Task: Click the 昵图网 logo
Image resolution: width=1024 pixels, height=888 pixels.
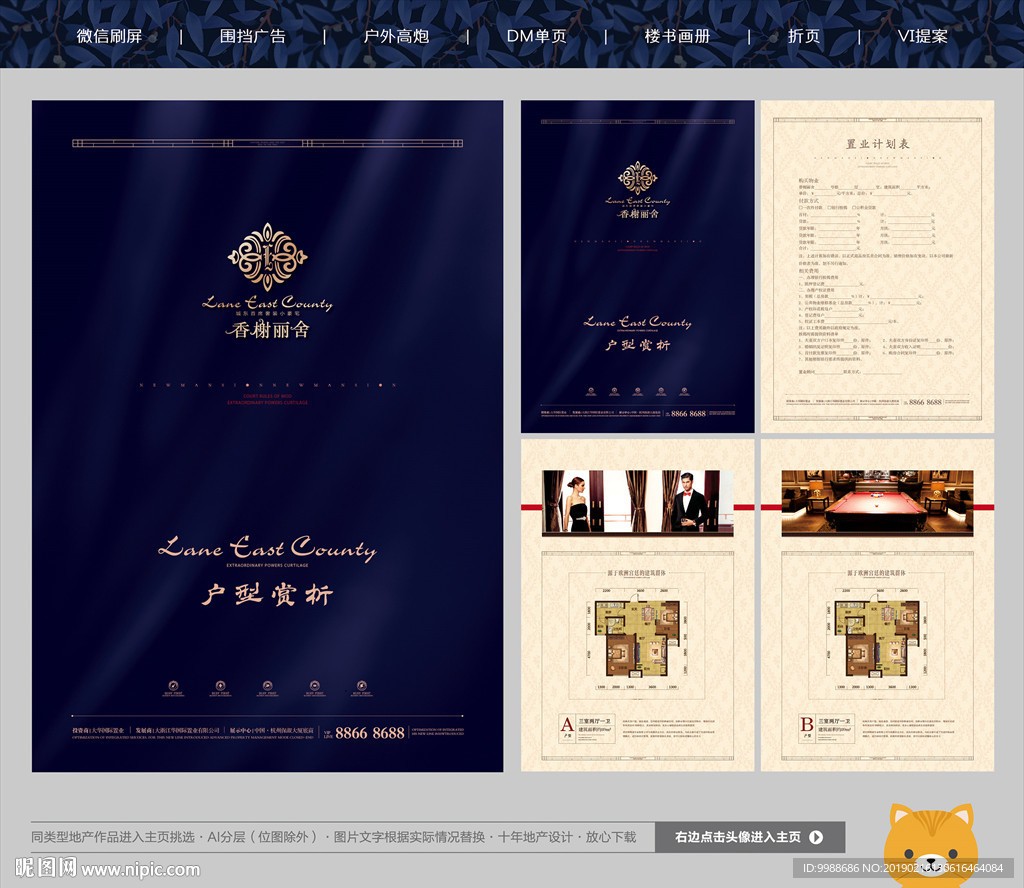Action: (46, 868)
